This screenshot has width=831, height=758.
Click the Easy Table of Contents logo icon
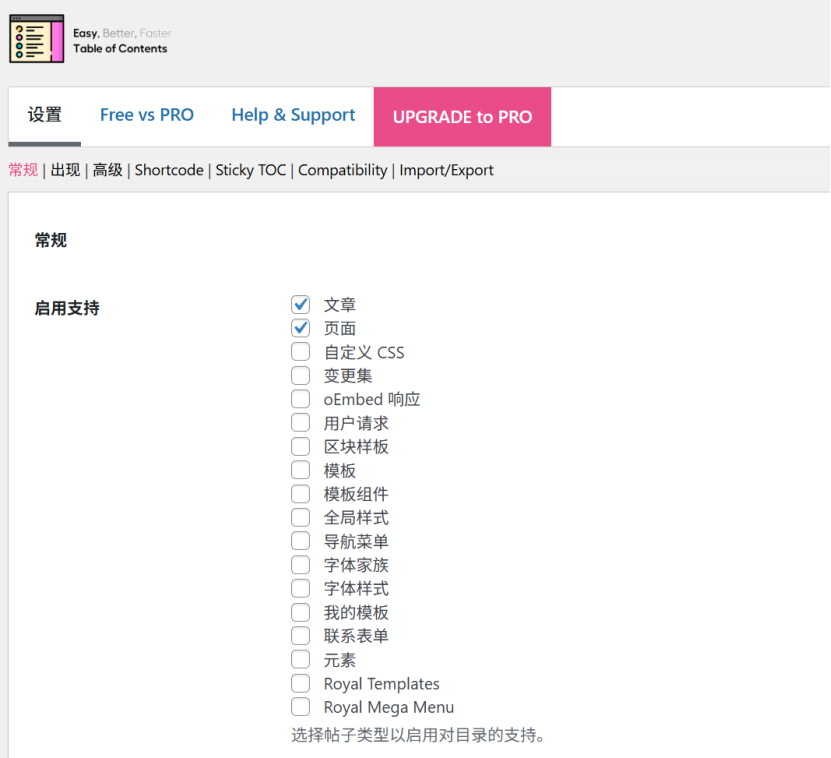[x=37, y=39]
